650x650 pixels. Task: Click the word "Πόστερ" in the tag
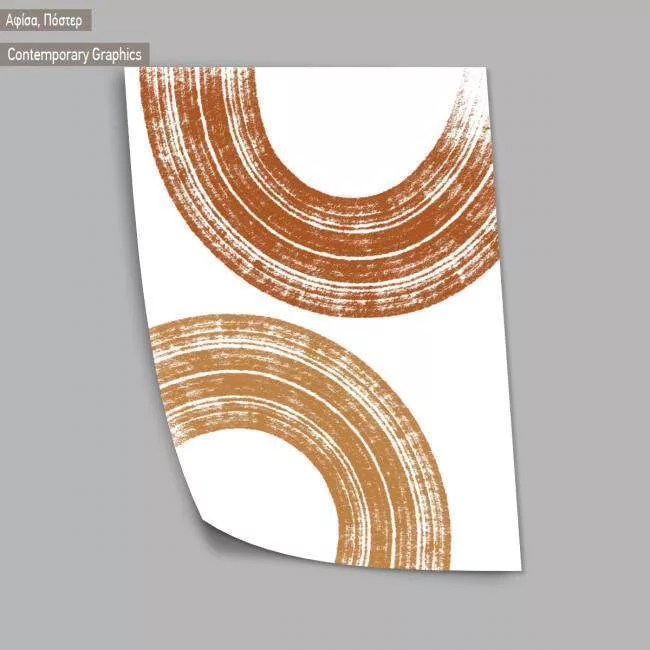coord(66,20)
